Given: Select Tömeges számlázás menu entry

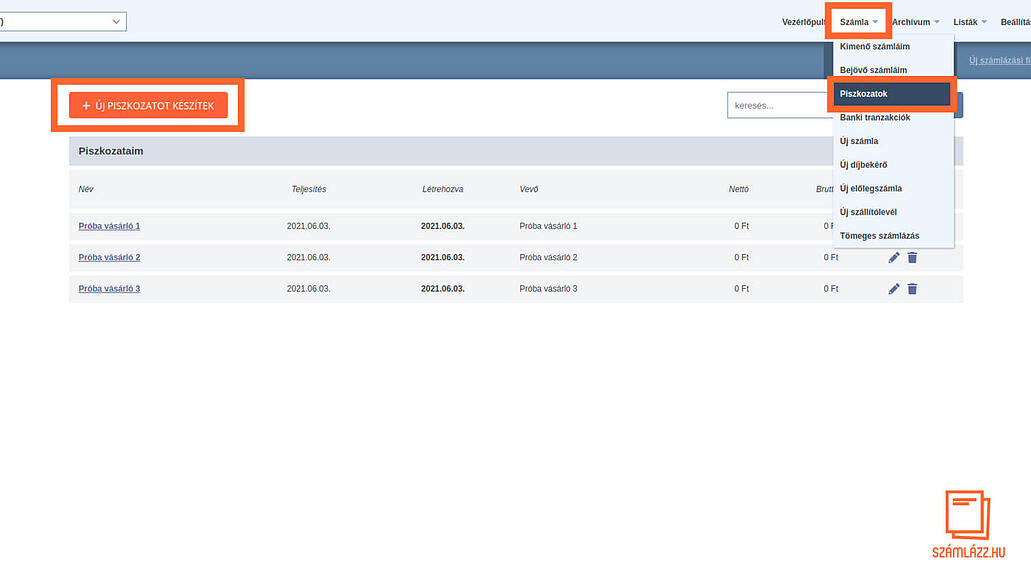Looking at the screenshot, I should 880,236.
